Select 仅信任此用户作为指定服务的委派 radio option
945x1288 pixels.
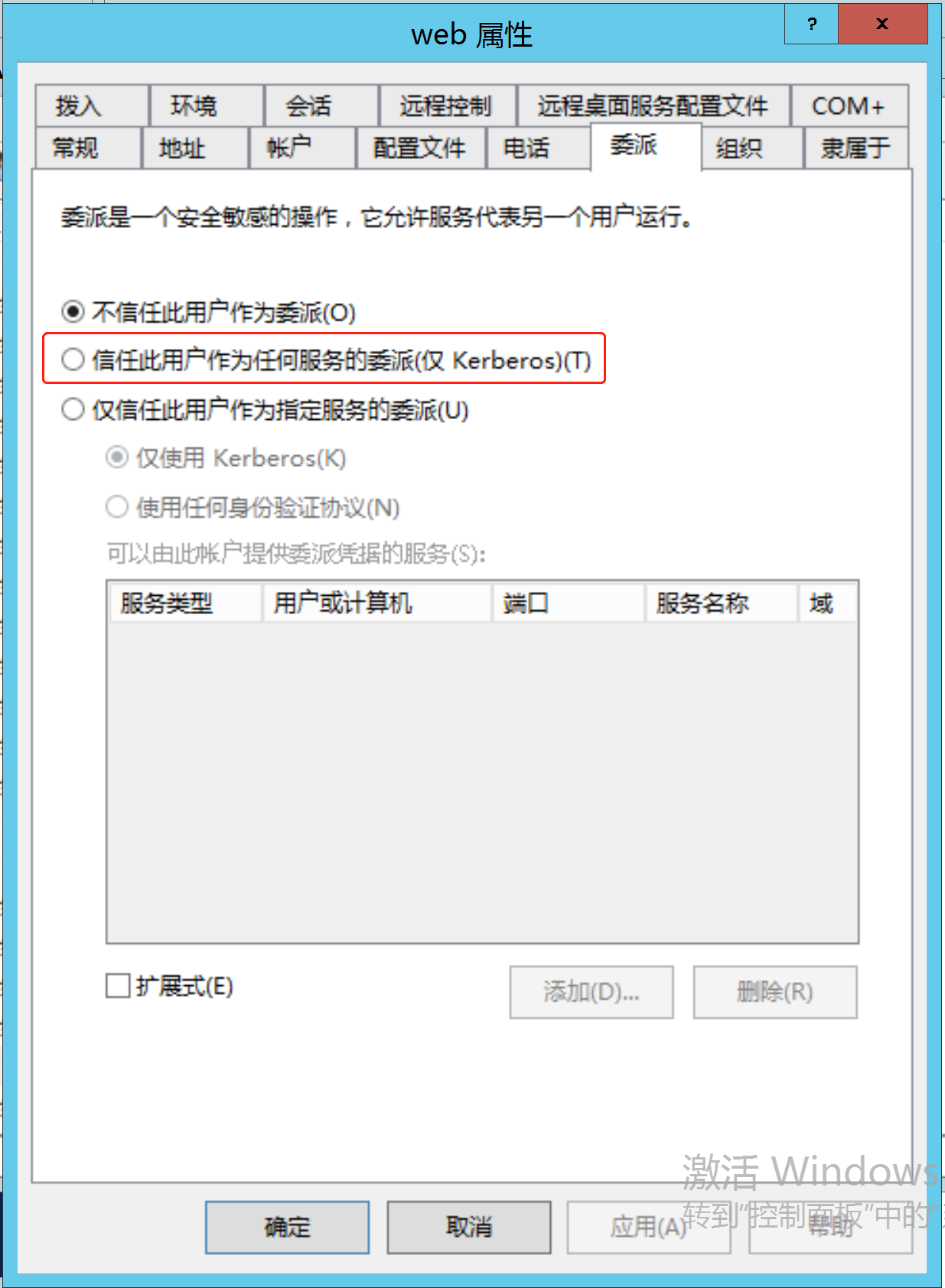(265, 410)
